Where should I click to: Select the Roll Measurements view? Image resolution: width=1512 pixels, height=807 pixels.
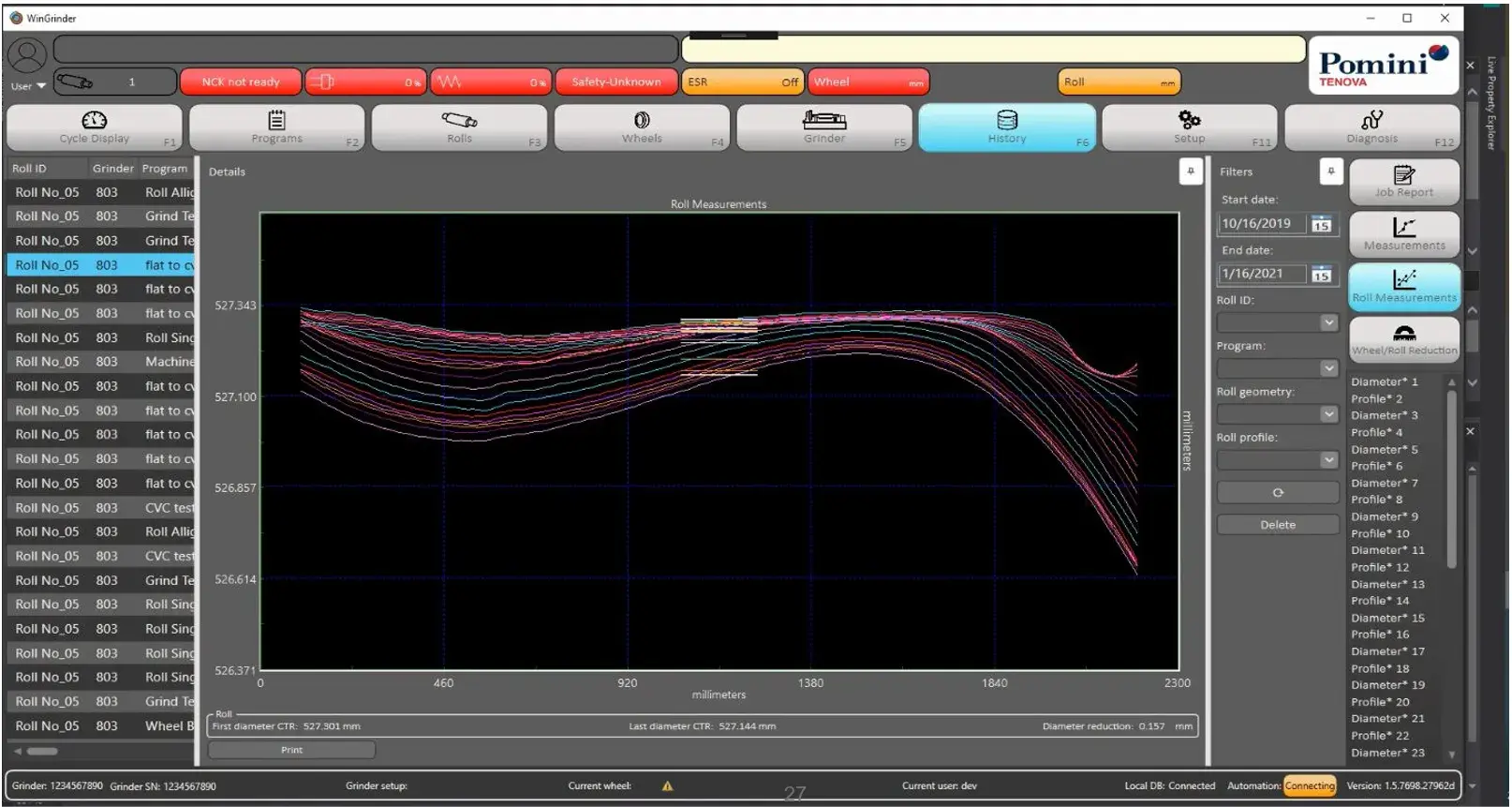point(1404,287)
